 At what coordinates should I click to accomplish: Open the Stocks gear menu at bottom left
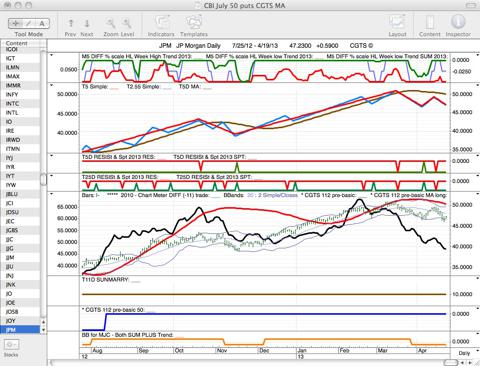(12, 345)
